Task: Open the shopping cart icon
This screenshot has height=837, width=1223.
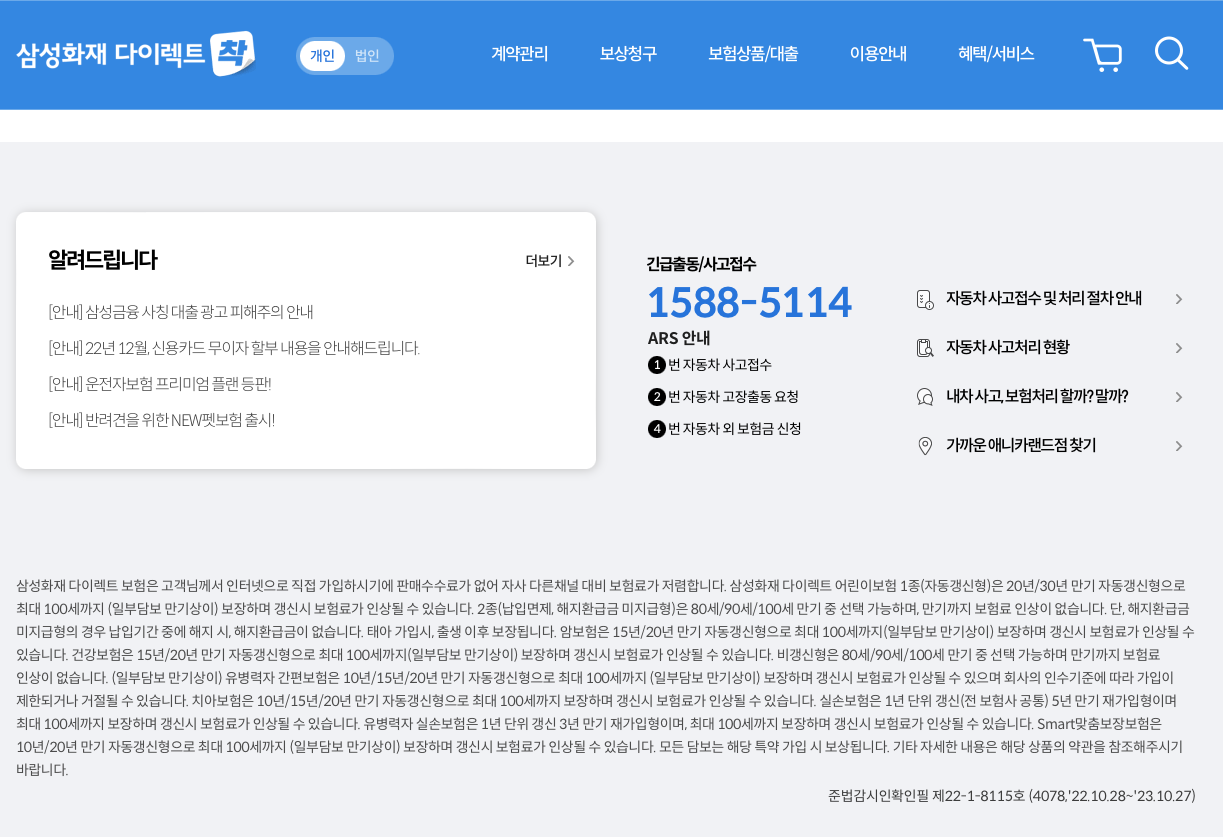Action: tap(1102, 55)
